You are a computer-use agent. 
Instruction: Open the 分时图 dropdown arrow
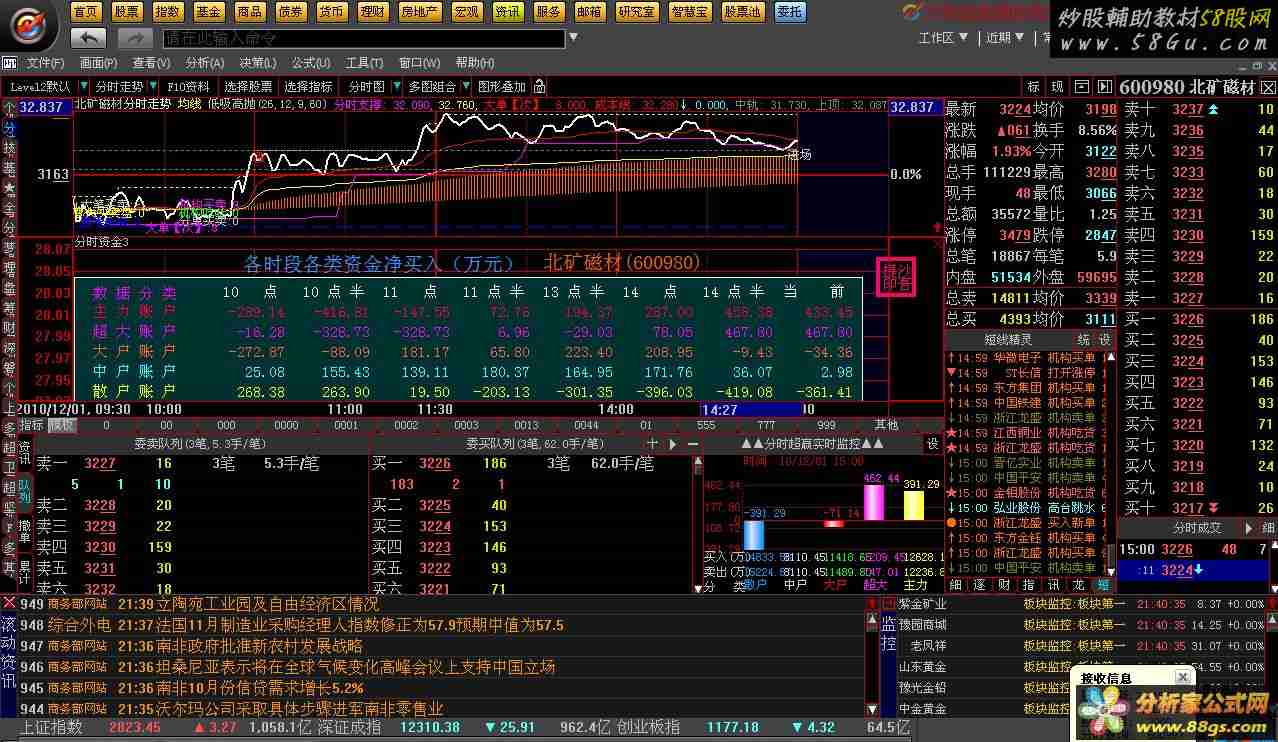pos(397,87)
